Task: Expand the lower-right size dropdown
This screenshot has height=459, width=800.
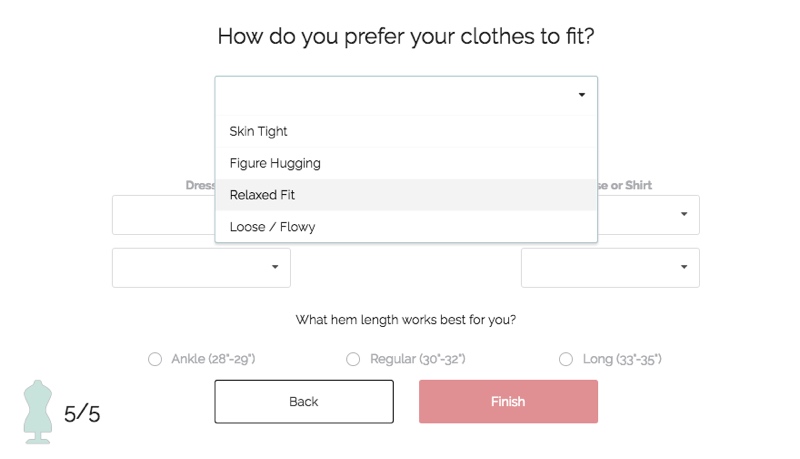Action: click(610, 268)
